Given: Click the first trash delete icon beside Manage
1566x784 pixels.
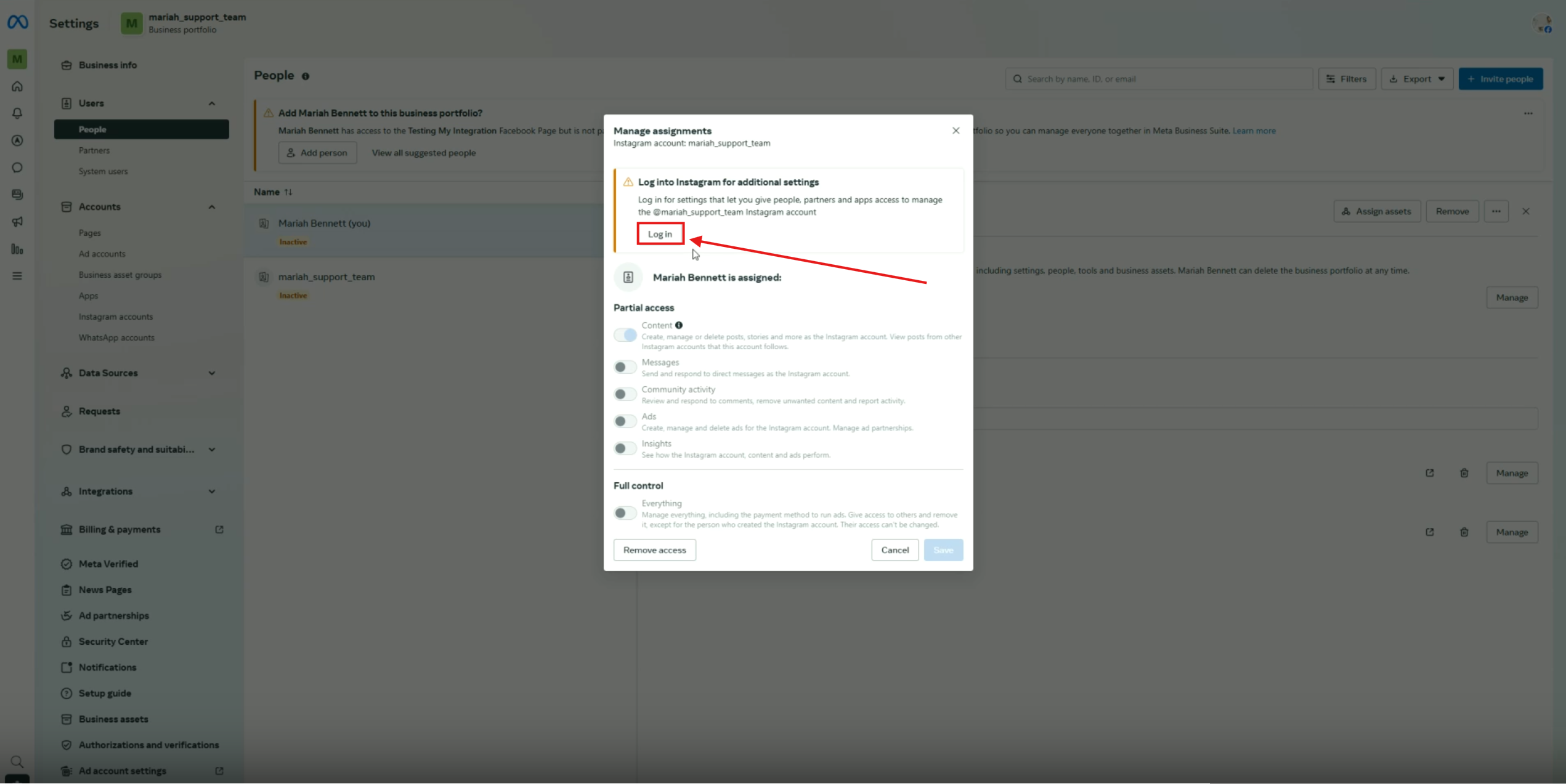Looking at the screenshot, I should click(1464, 473).
